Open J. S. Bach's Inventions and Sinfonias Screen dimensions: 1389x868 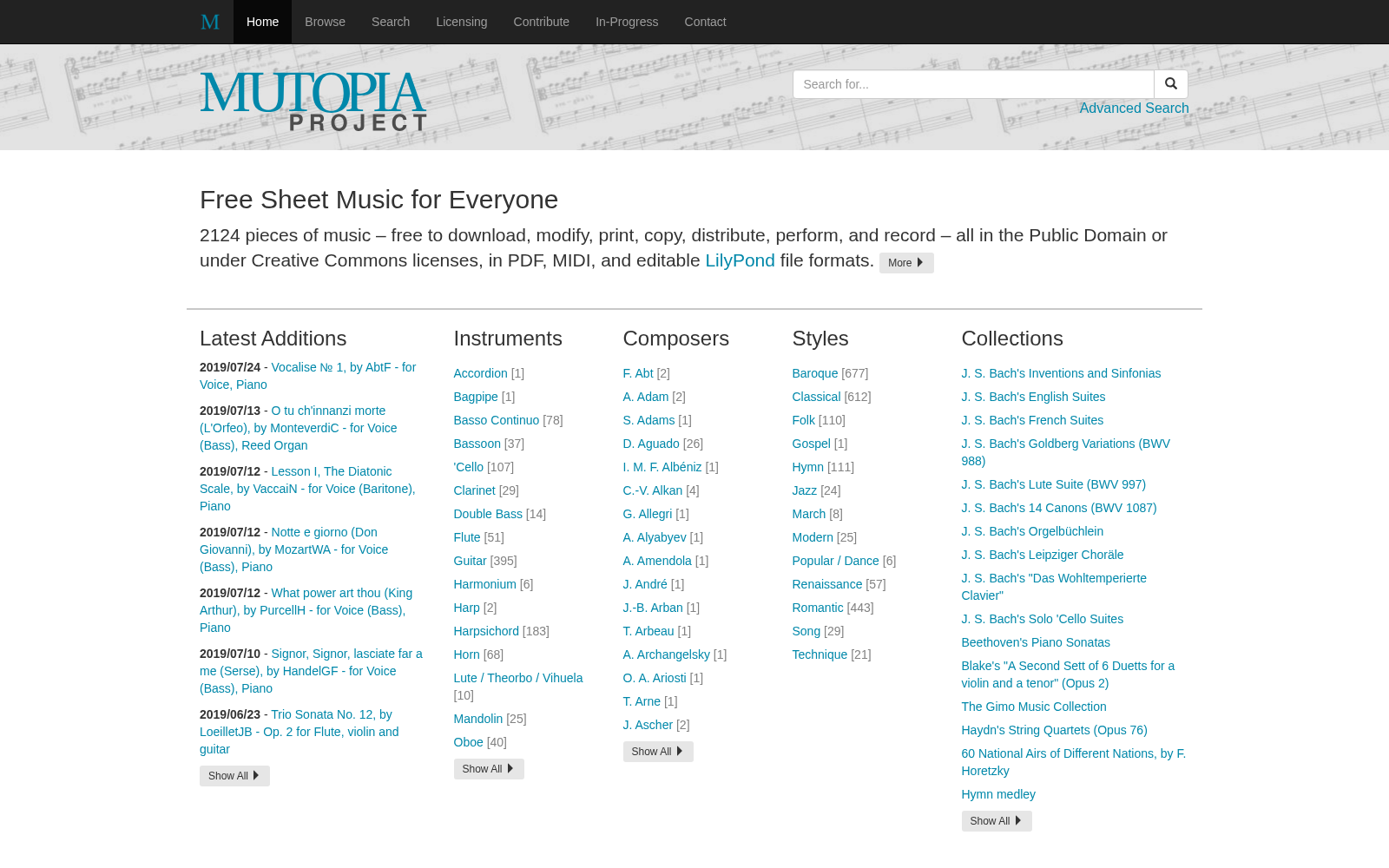pos(1061,373)
